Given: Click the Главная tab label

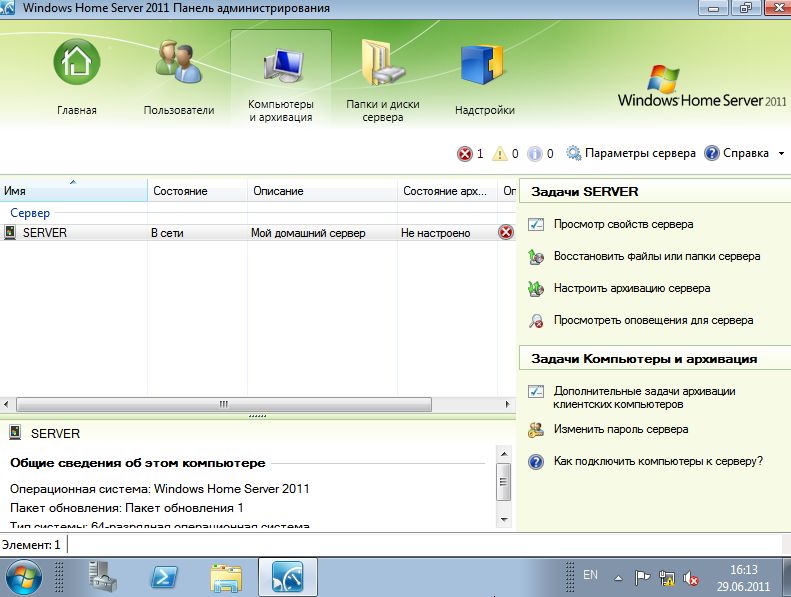Looking at the screenshot, I should click(77, 110).
